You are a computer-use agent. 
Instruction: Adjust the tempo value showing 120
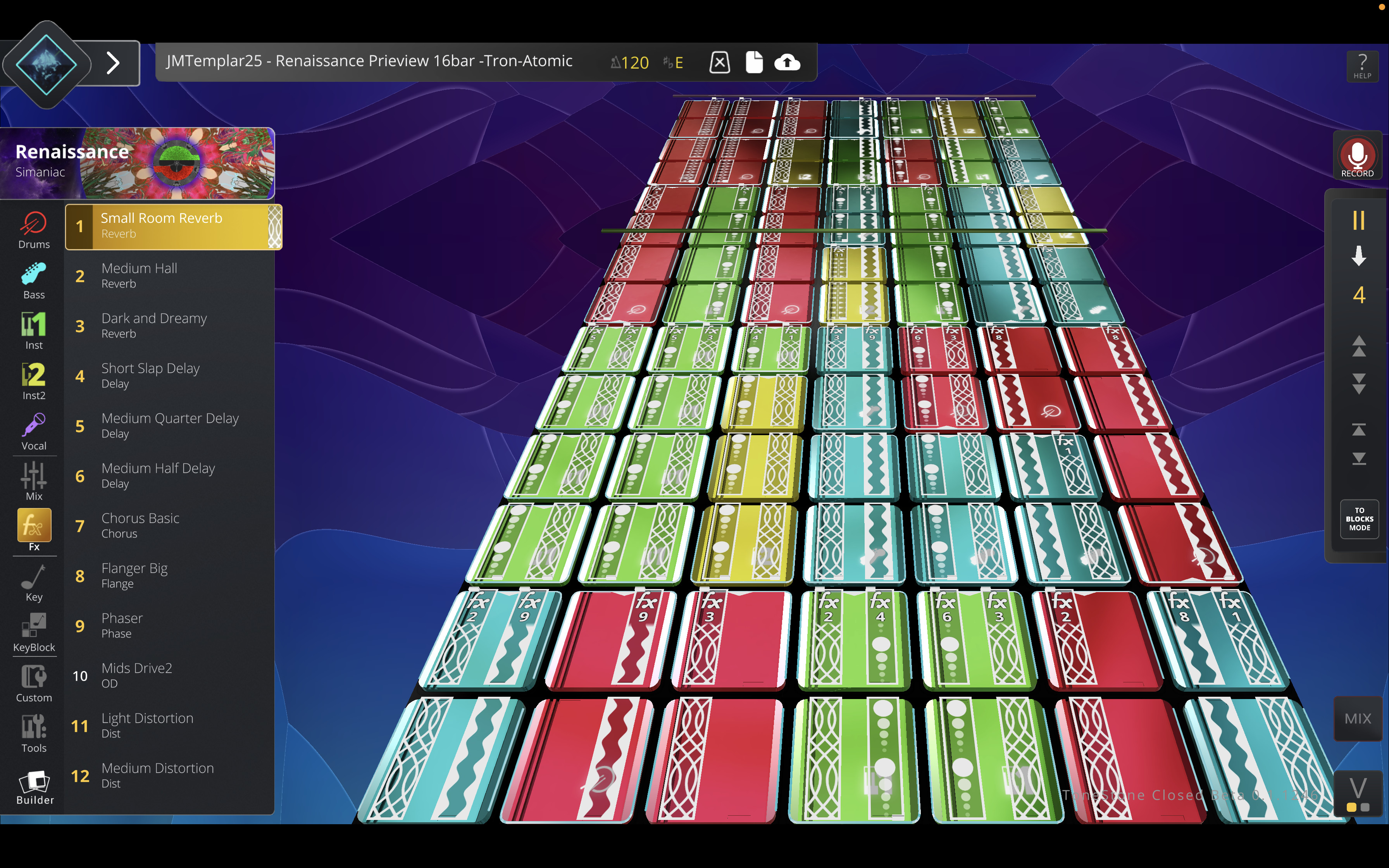635,62
